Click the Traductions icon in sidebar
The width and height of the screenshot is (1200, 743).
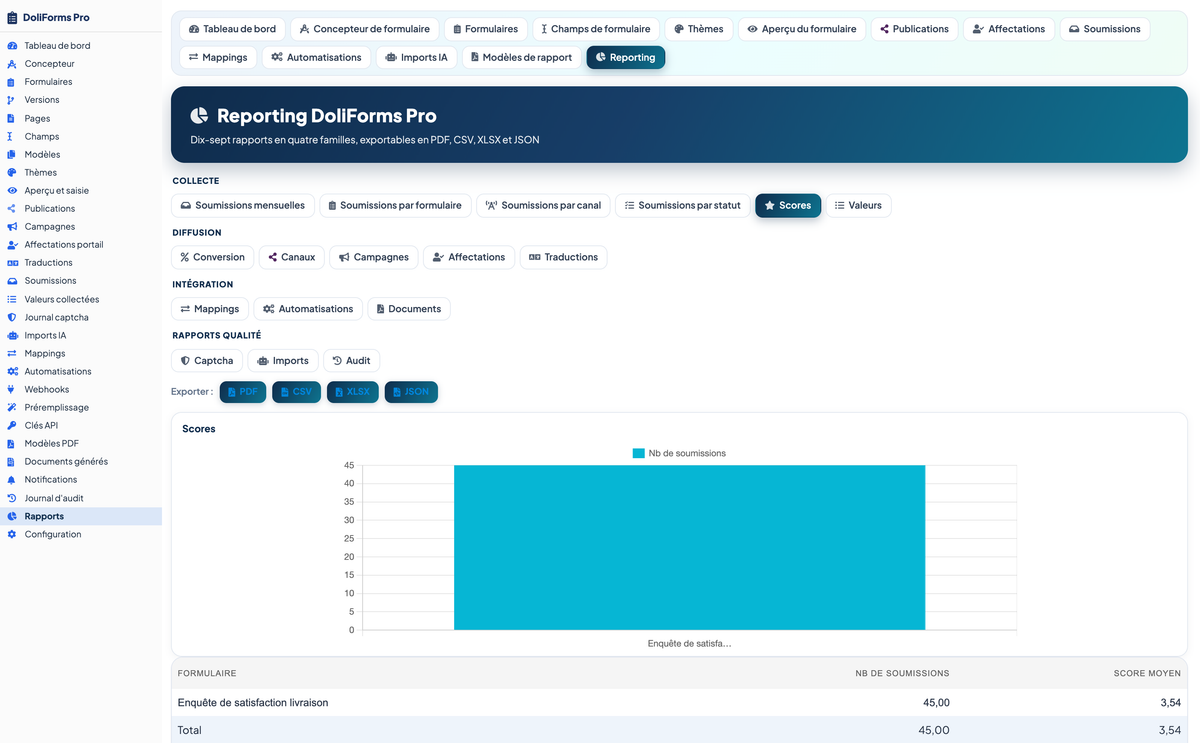pos(12,263)
